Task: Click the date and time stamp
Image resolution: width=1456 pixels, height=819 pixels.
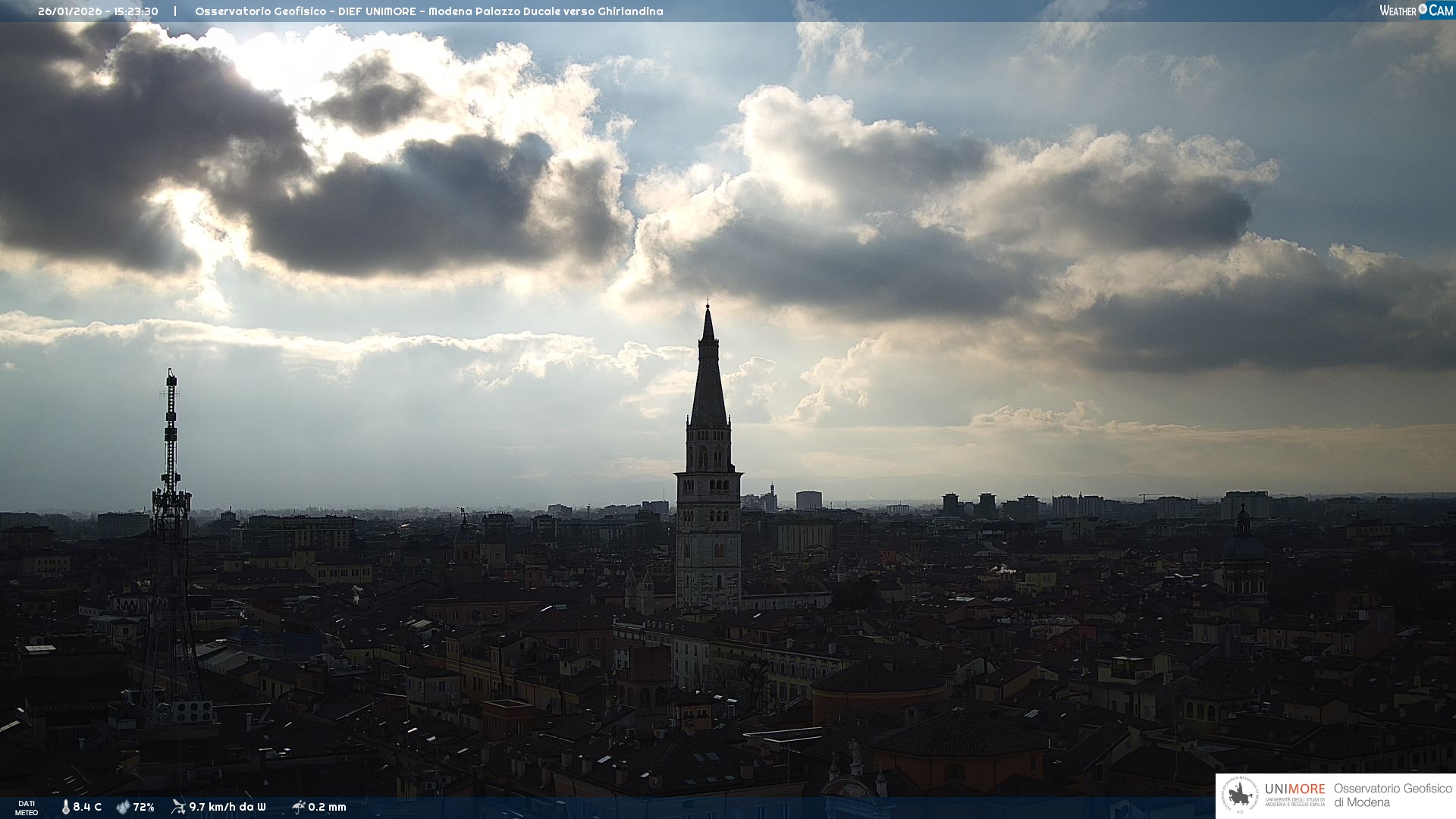Action: point(98,11)
